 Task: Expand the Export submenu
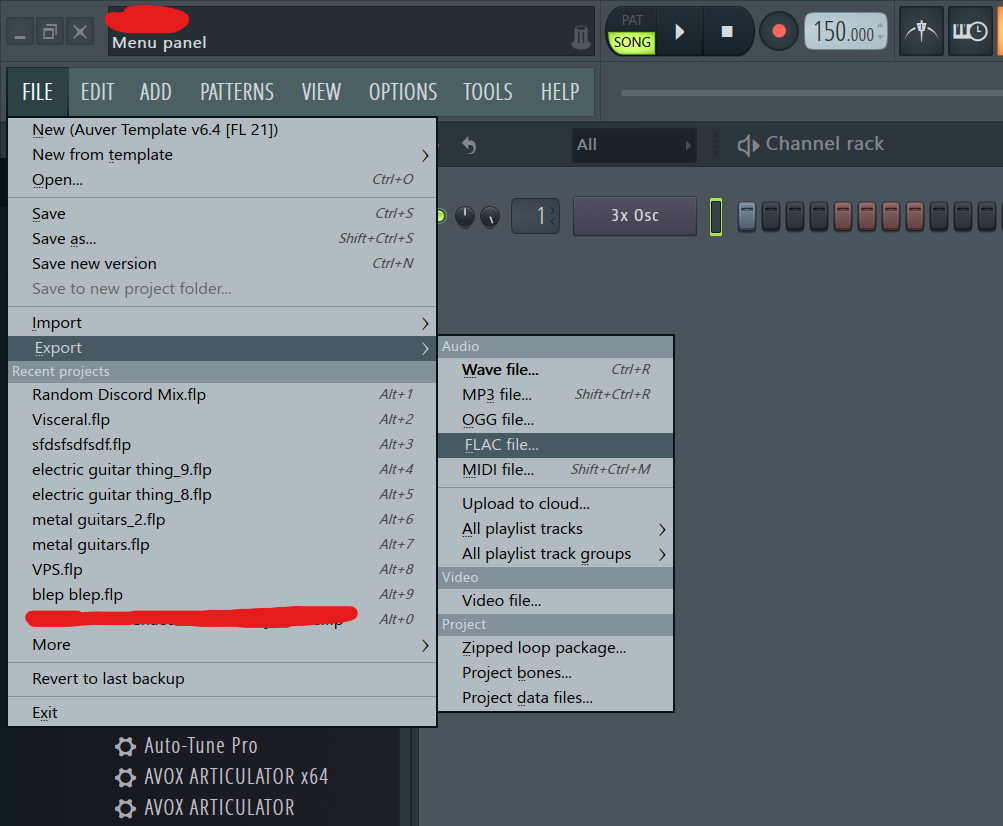point(223,348)
